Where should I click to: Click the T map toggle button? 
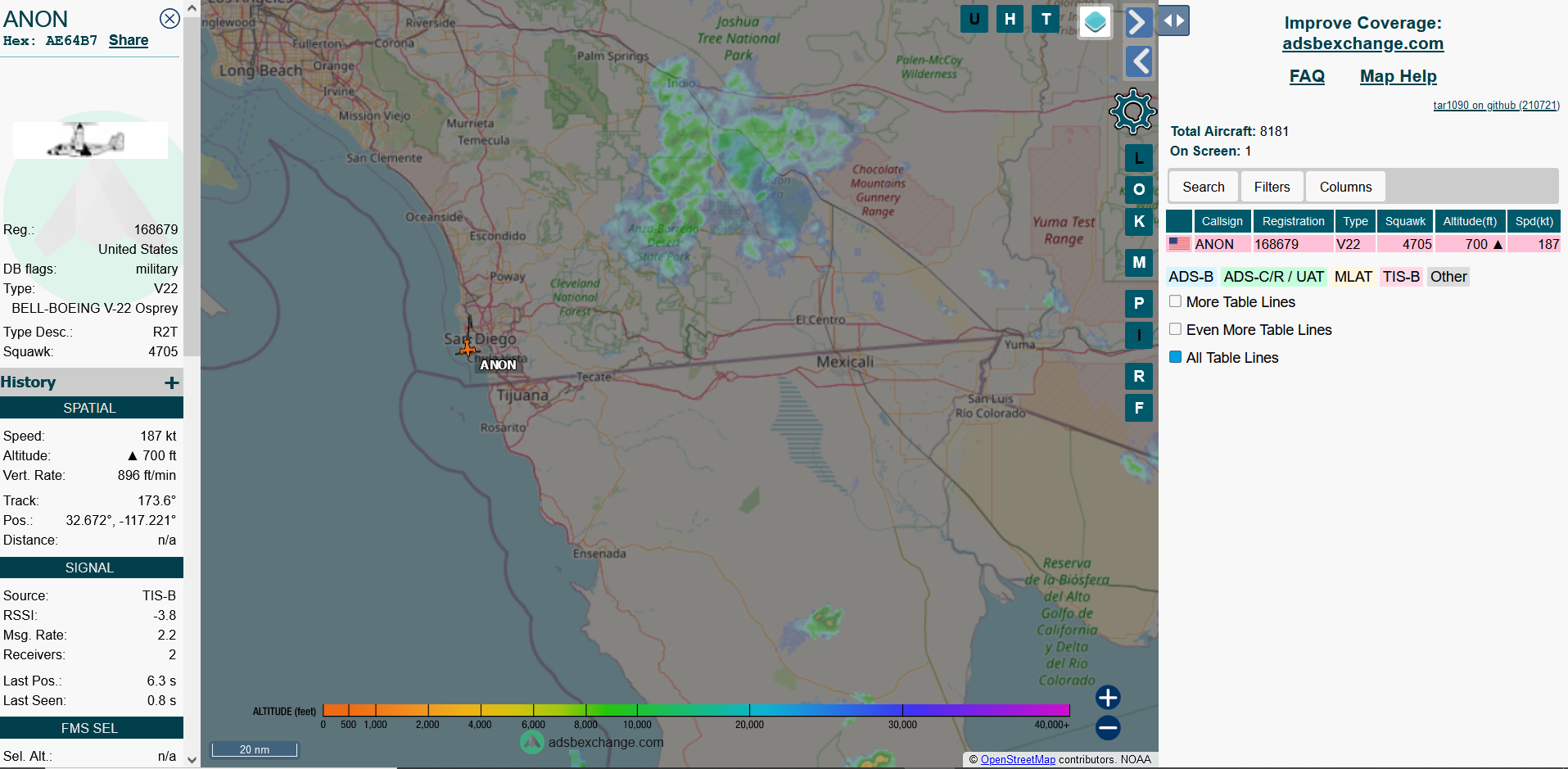(1046, 19)
